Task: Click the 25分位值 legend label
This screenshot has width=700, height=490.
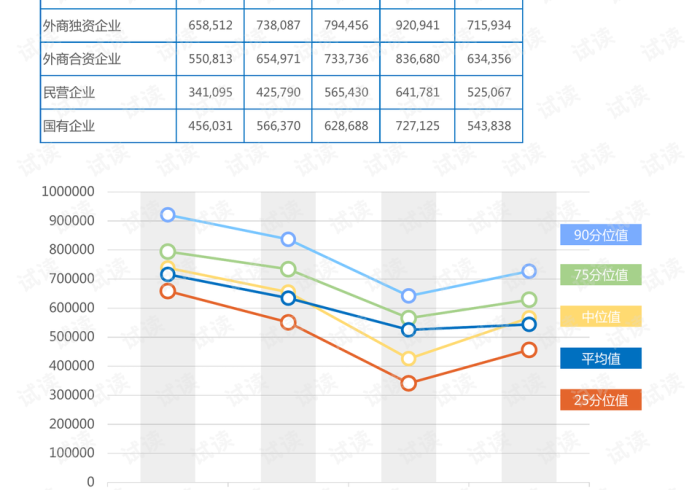Action: tap(601, 400)
